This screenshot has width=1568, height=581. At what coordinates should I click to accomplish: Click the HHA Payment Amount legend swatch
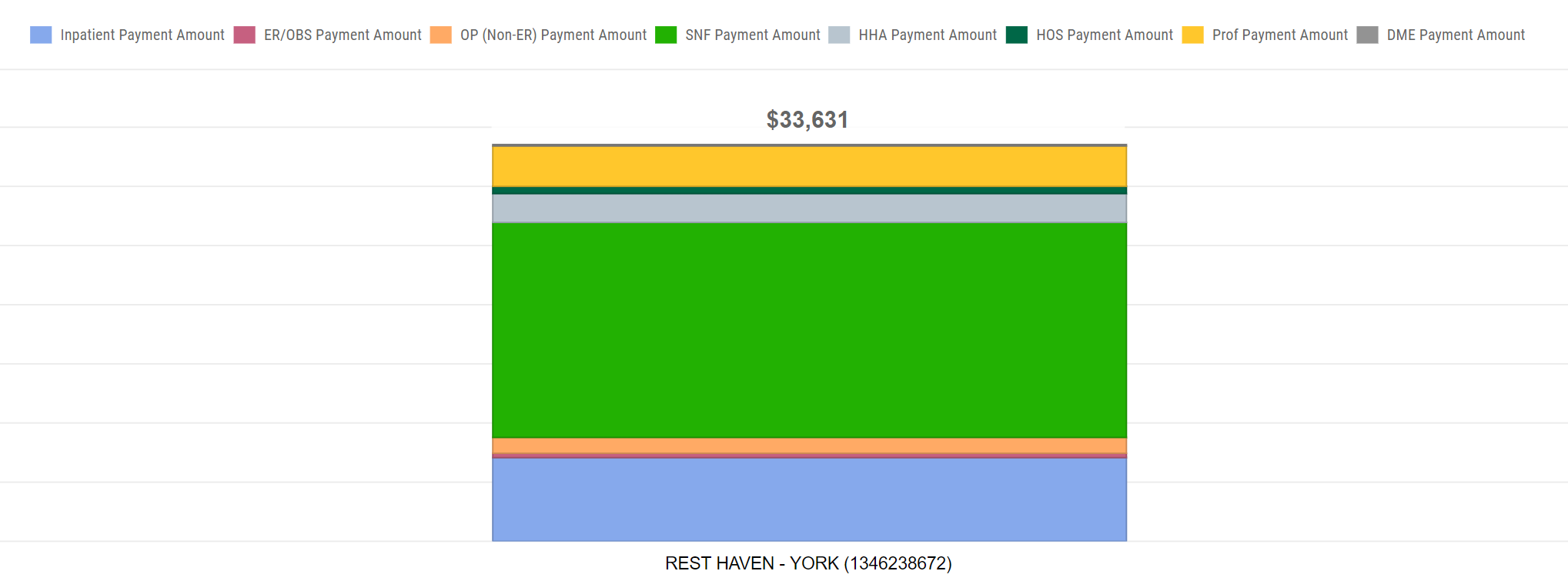click(x=839, y=35)
